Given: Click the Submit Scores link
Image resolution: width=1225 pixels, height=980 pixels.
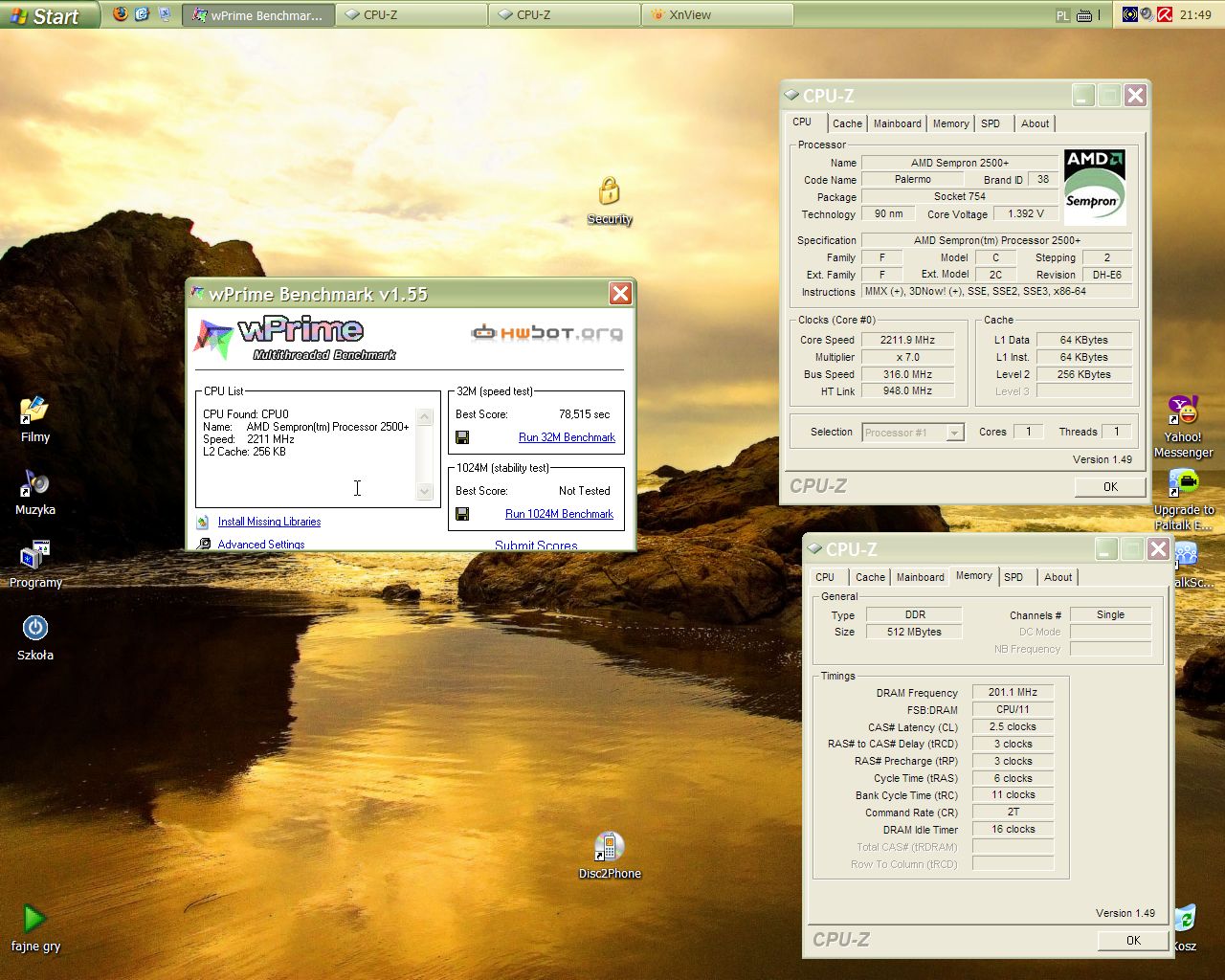Looking at the screenshot, I should click(536, 546).
